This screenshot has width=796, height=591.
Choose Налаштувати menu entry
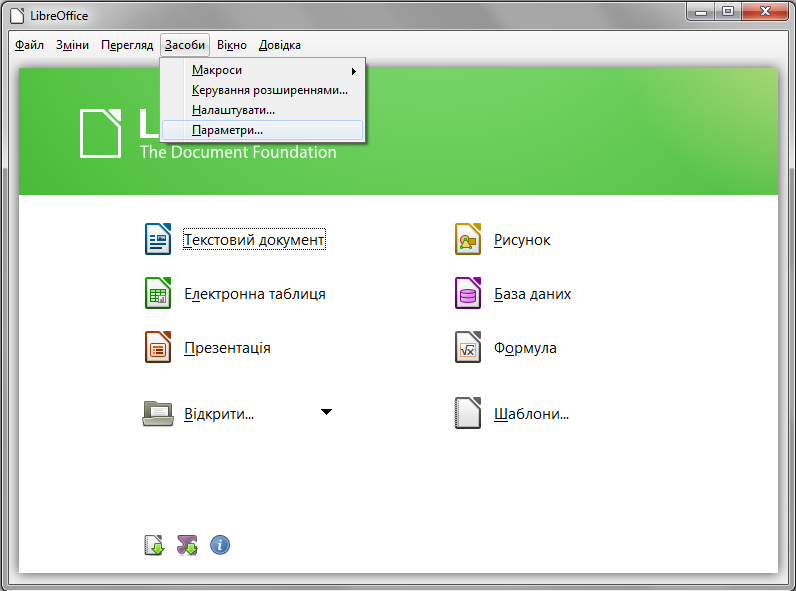(262, 110)
